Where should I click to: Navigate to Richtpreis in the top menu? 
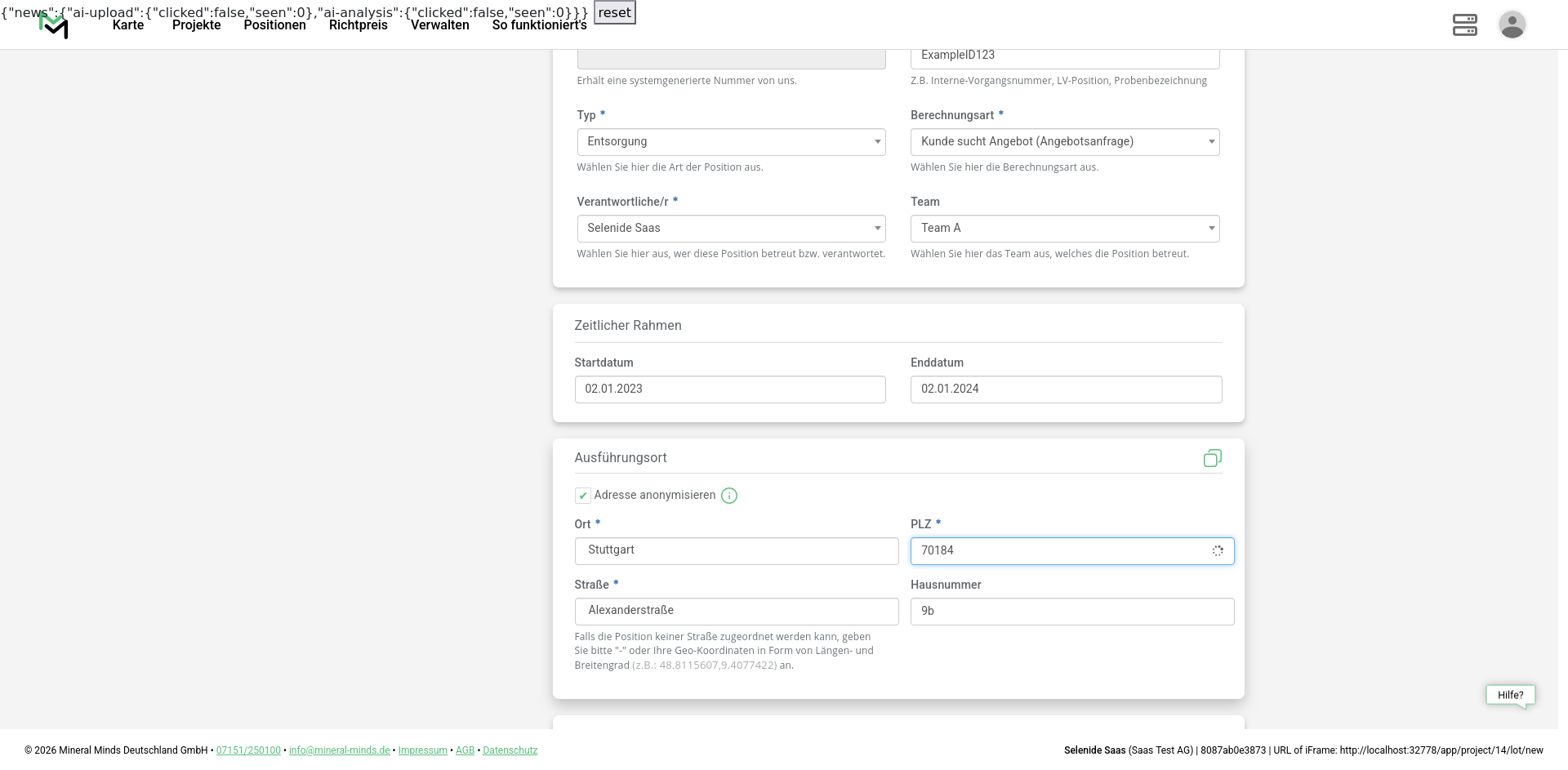point(358,25)
